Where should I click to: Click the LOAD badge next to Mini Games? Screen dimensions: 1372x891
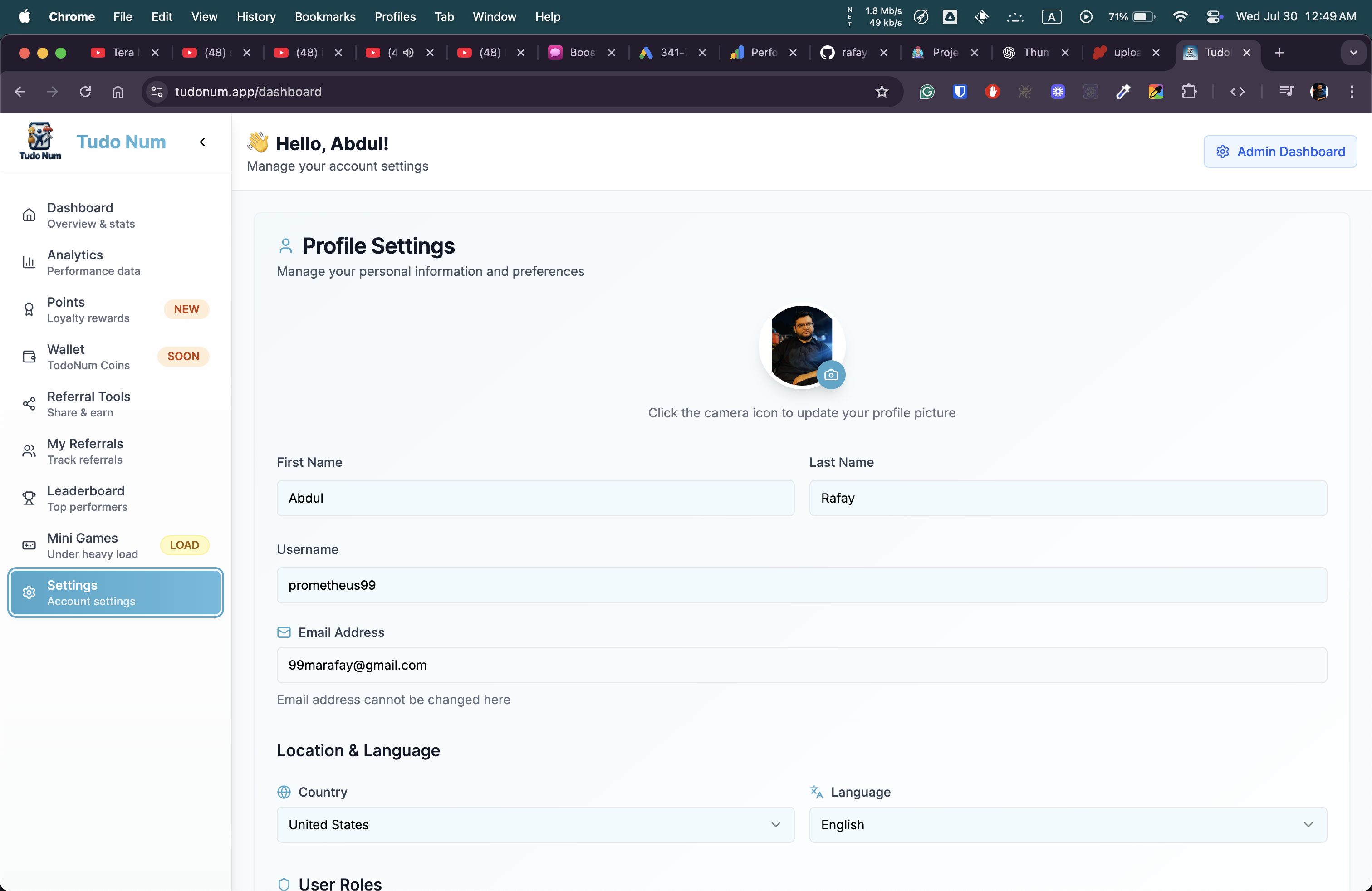185,545
